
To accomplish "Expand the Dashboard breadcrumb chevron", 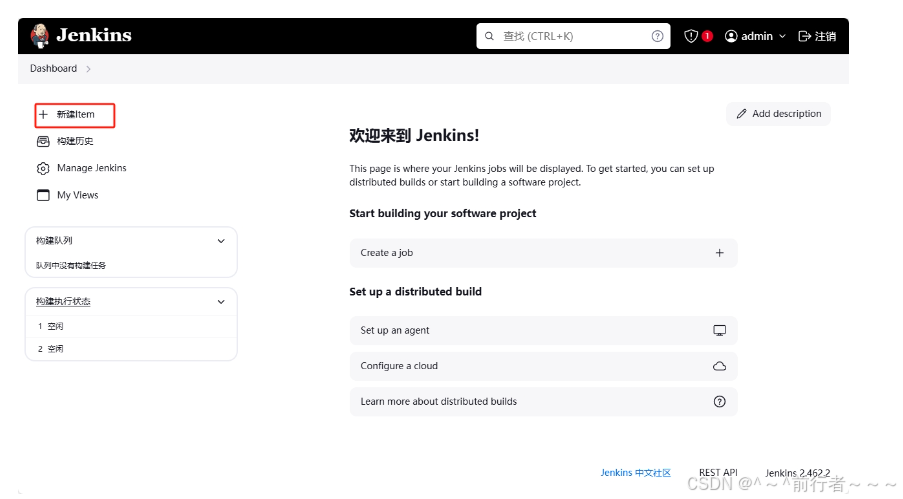I will click(88, 69).
